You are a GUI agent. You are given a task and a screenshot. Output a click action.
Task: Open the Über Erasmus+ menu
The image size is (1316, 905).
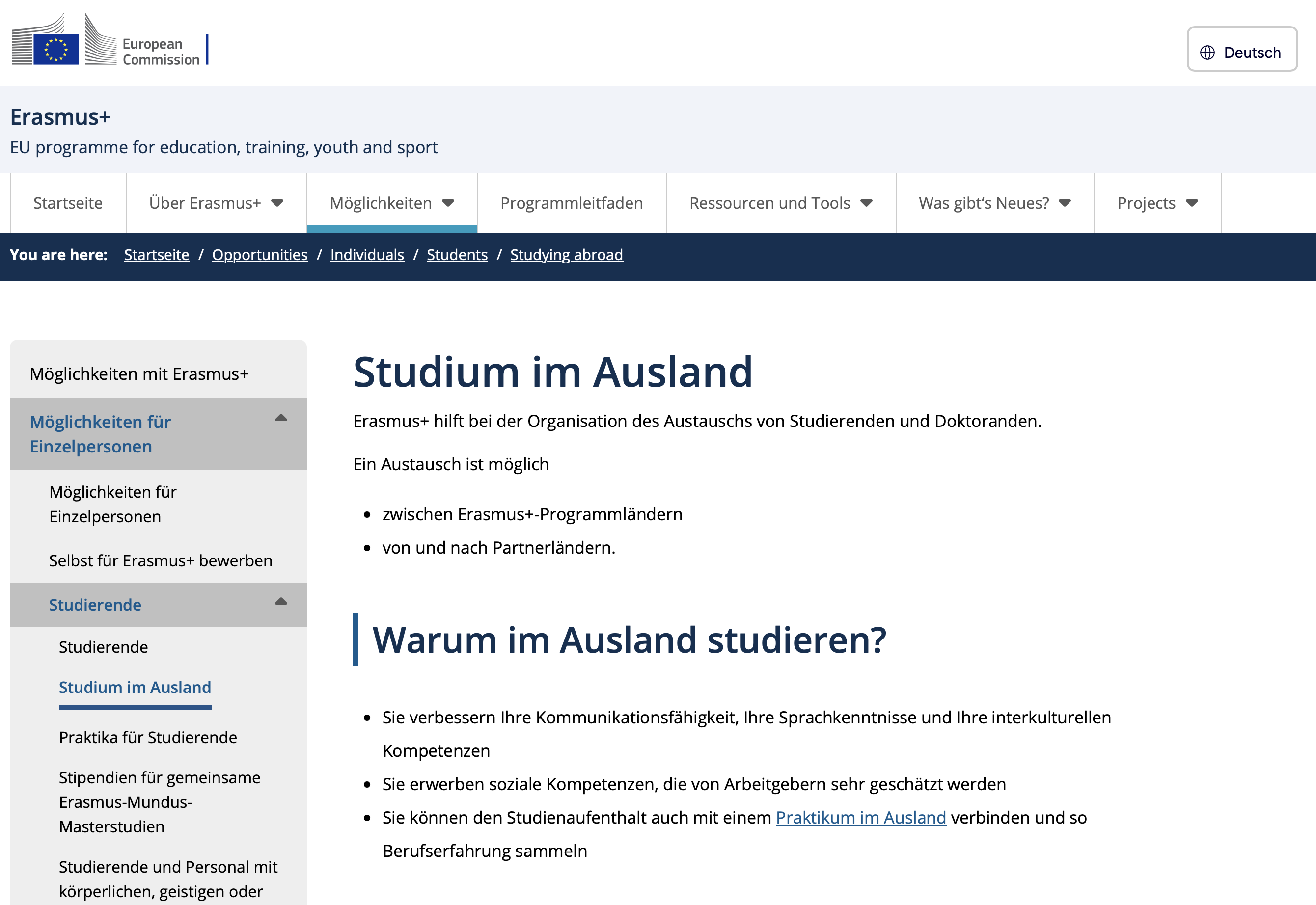[216, 202]
